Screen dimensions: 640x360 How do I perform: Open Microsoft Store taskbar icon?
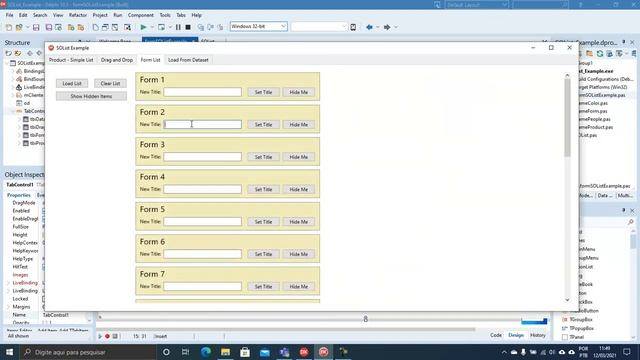coord(245,352)
